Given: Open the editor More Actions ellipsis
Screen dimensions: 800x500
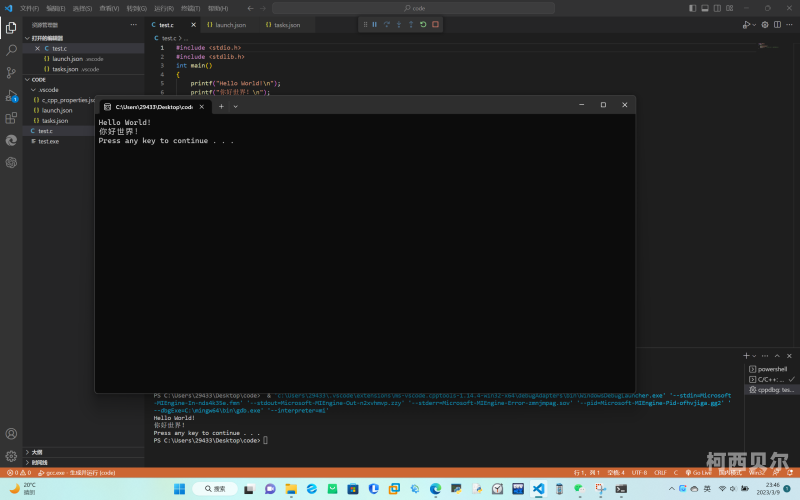Looking at the screenshot, I should [789, 24].
